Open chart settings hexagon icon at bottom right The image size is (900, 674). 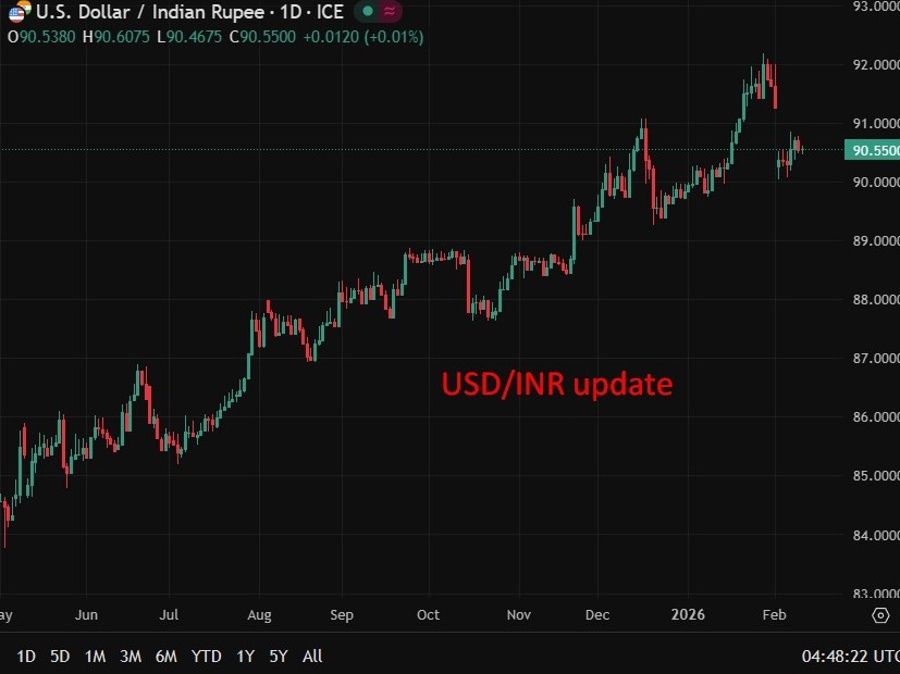pyautogui.click(x=880, y=615)
